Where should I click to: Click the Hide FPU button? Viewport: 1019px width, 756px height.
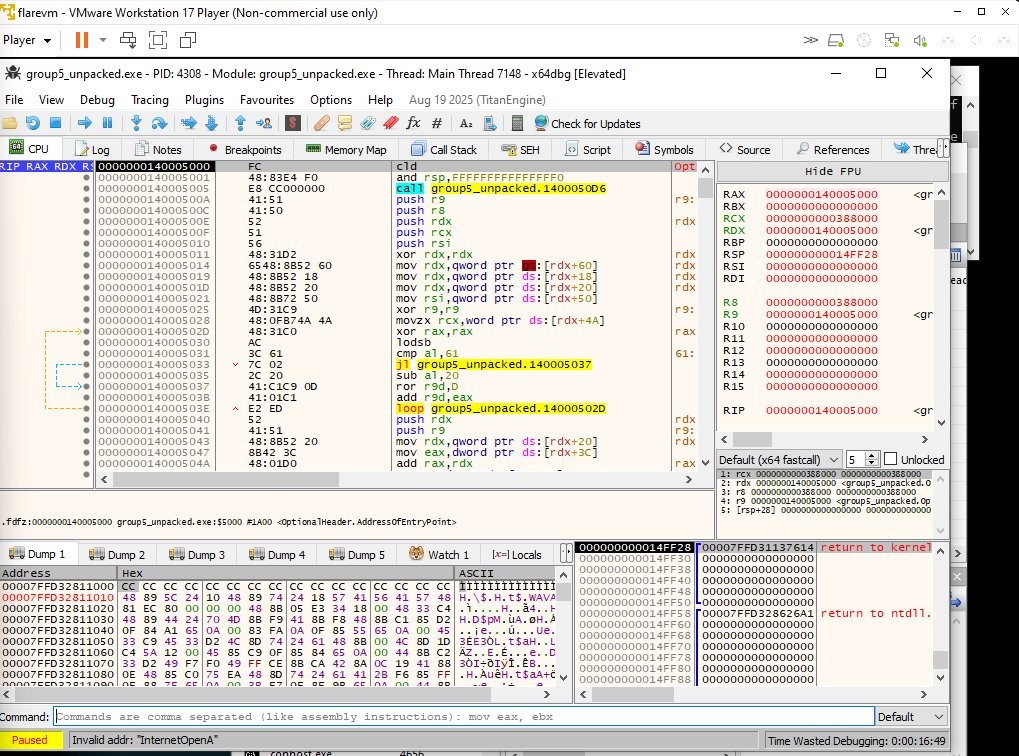click(x=832, y=171)
